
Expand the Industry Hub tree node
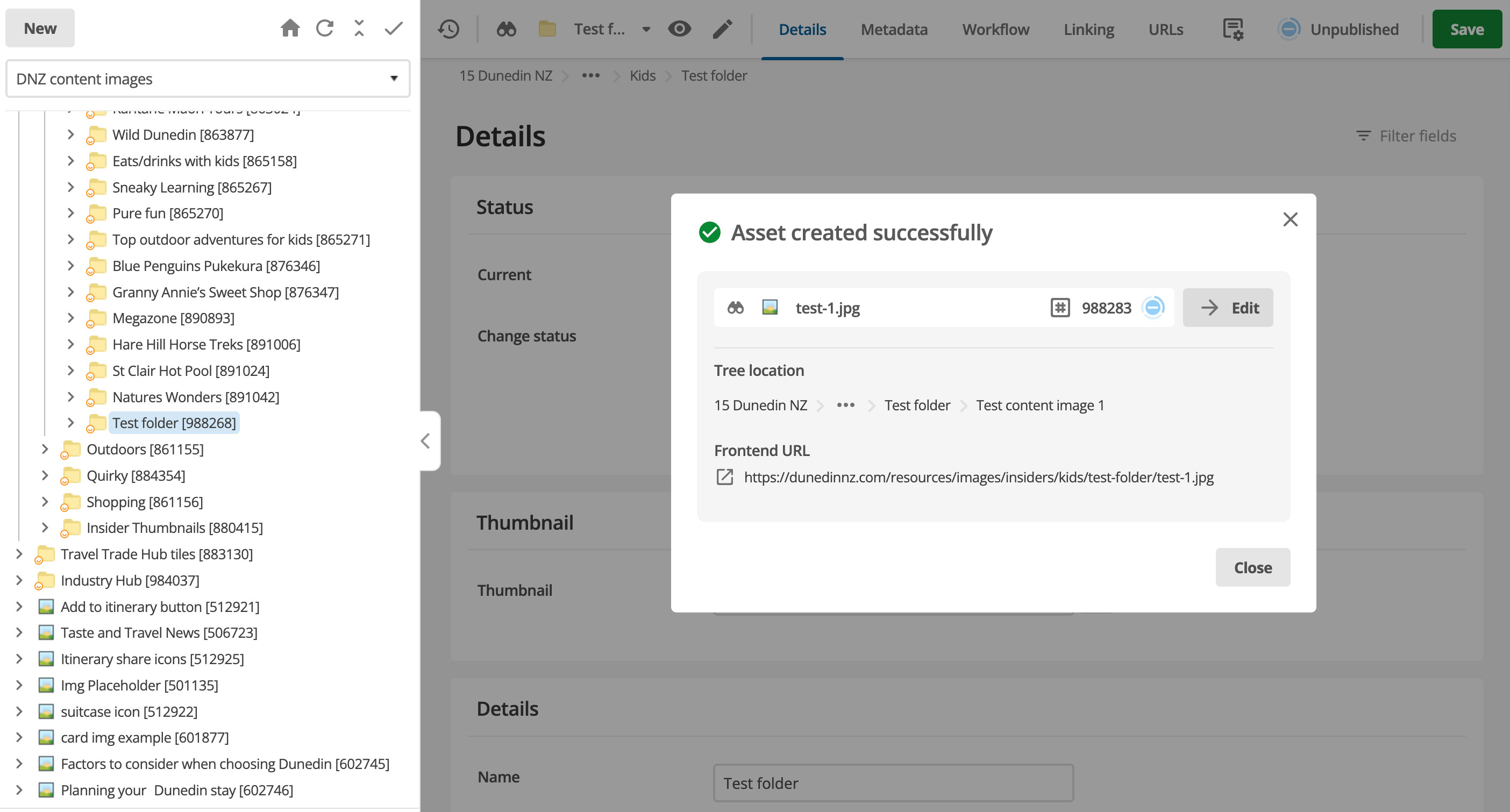pos(19,580)
